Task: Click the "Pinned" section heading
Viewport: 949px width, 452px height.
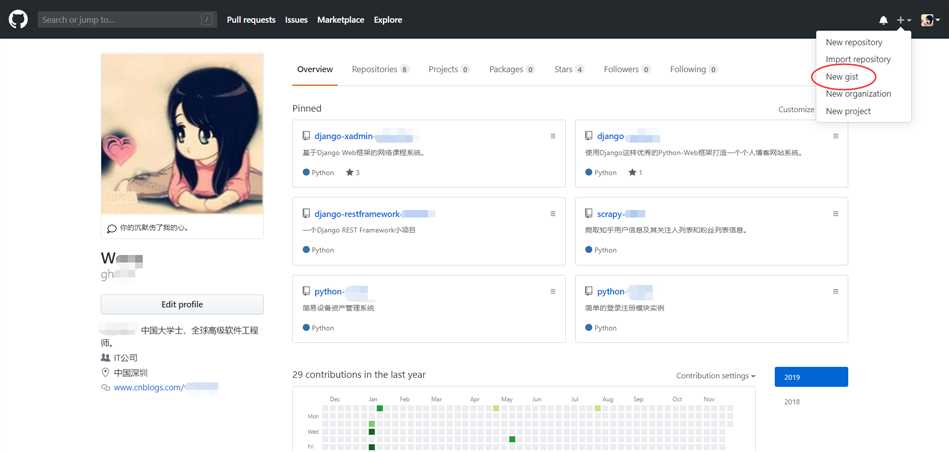Action: [x=306, y=109]
